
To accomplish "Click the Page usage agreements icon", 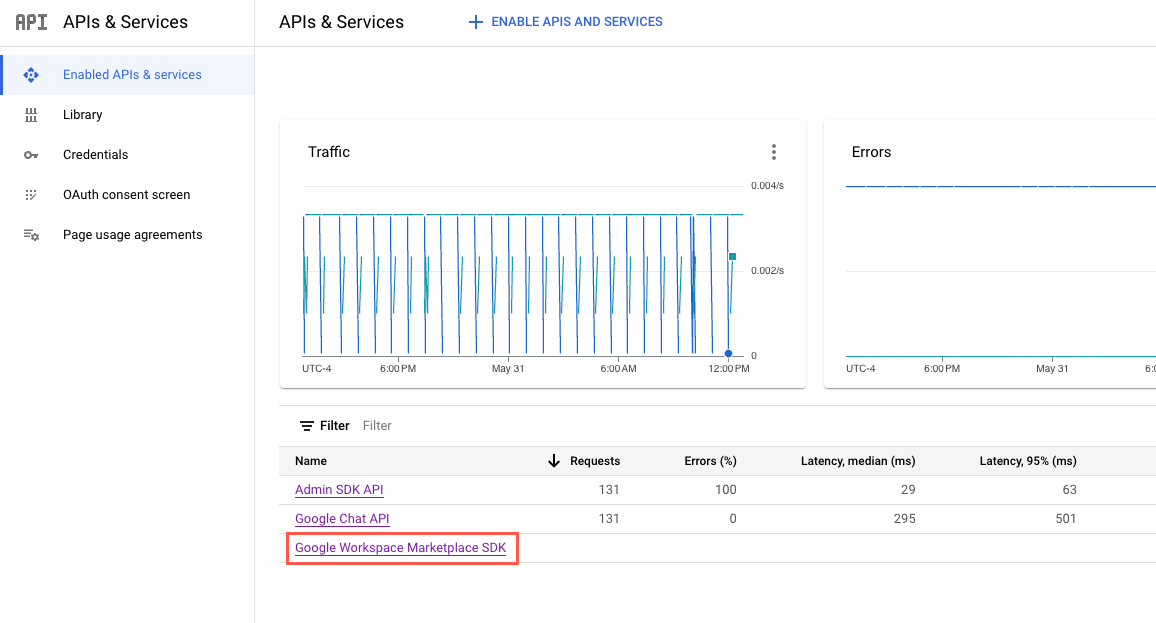I will [x=31, y=235].
